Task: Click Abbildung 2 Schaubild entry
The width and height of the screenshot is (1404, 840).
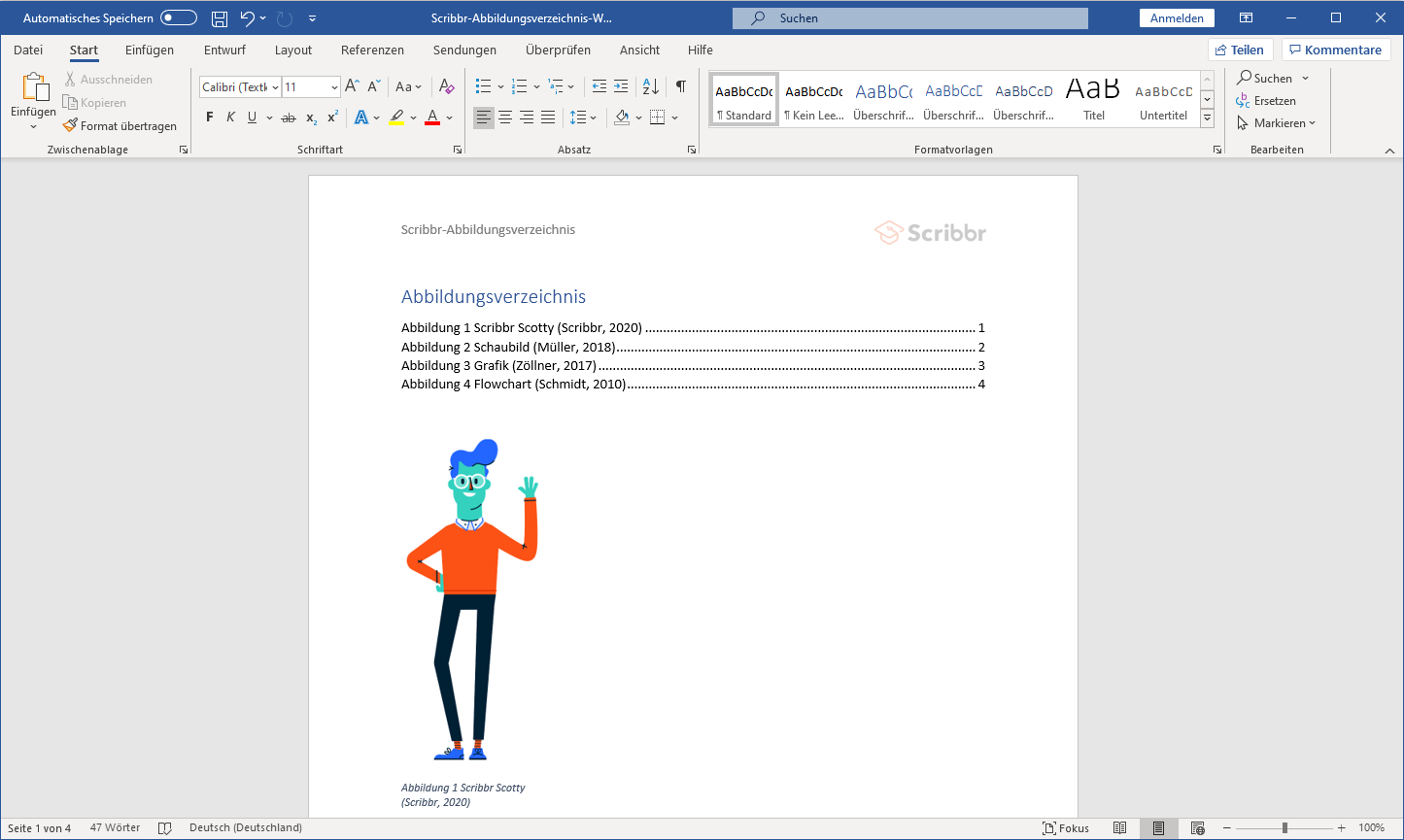Action: coord(693,348)
